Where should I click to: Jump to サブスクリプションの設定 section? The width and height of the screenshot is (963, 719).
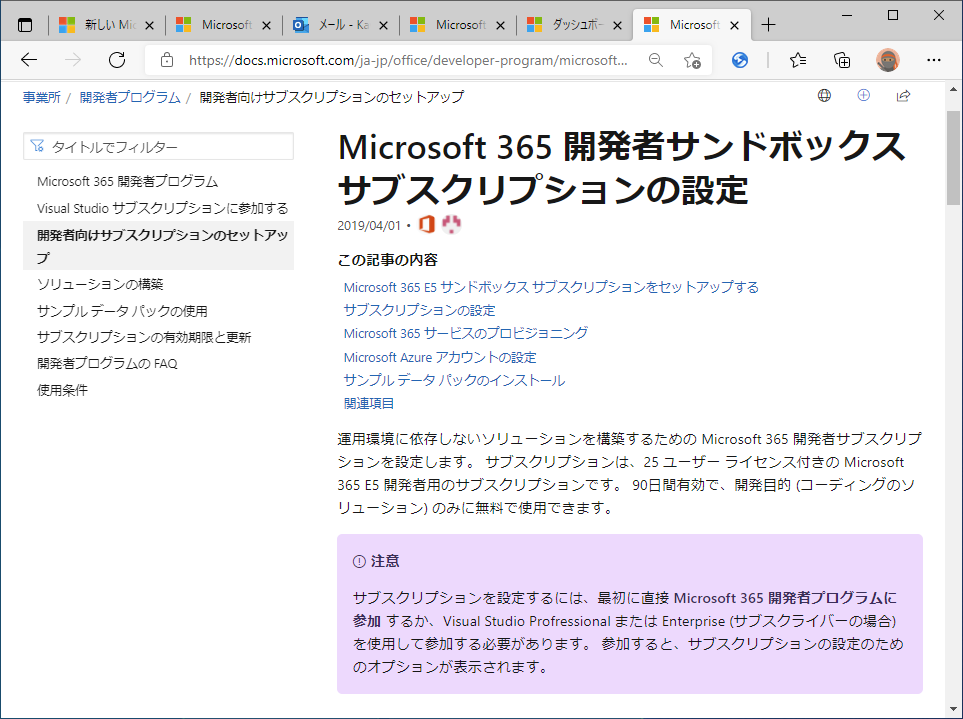click(419, 310)
